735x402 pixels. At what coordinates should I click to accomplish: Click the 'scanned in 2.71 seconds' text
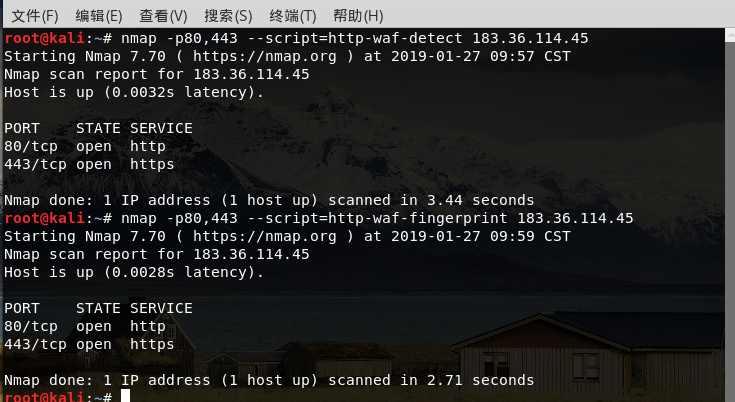coord(431,380)
